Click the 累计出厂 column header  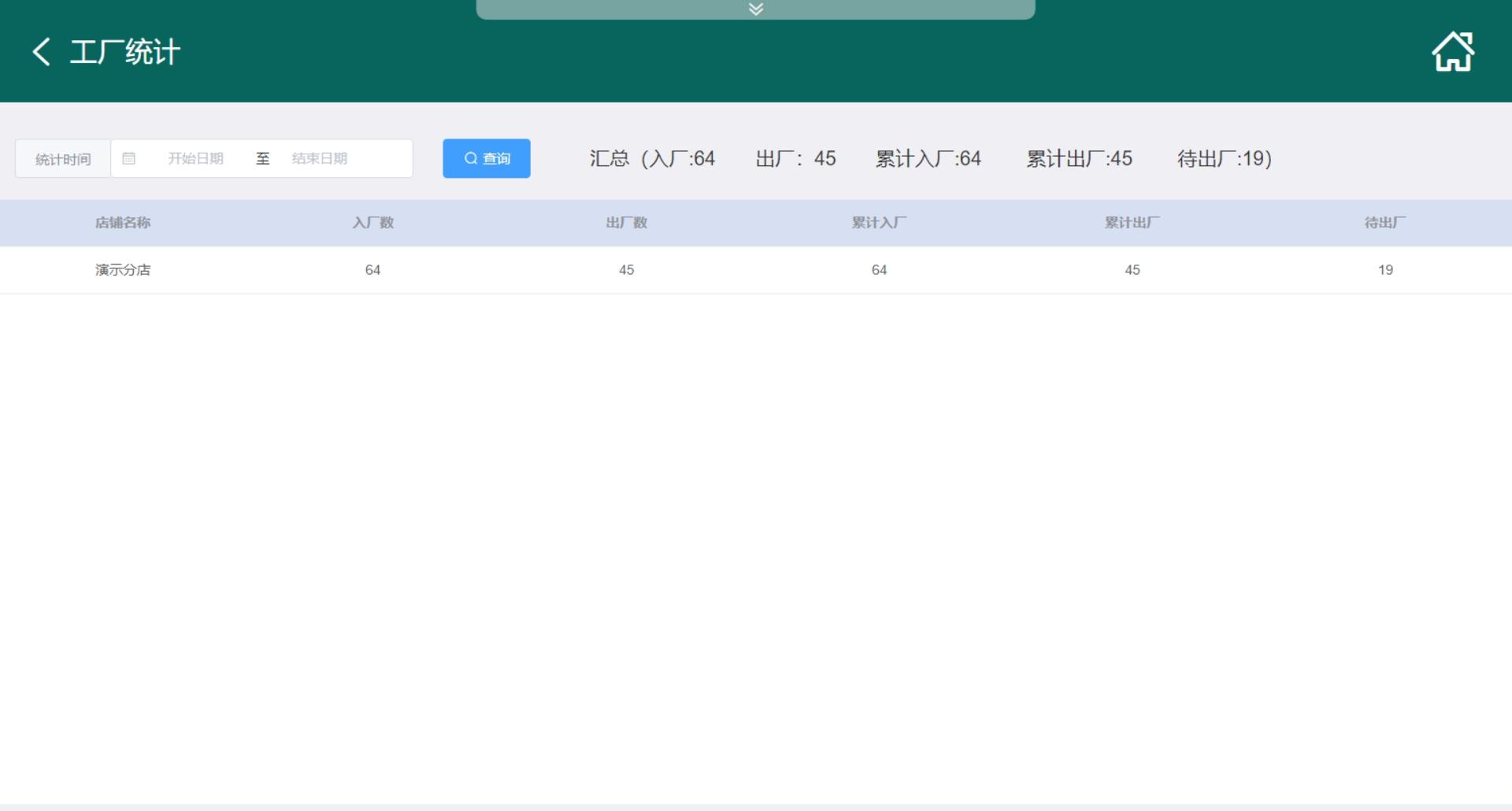click(1132, 223)
